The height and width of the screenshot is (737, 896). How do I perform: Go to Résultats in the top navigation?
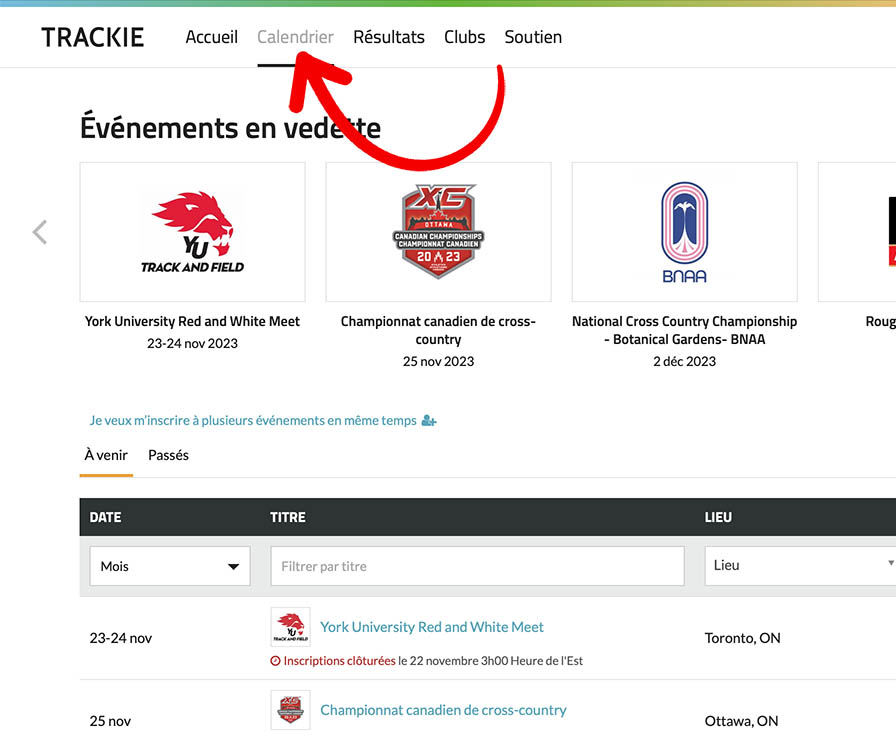[389, 37]
